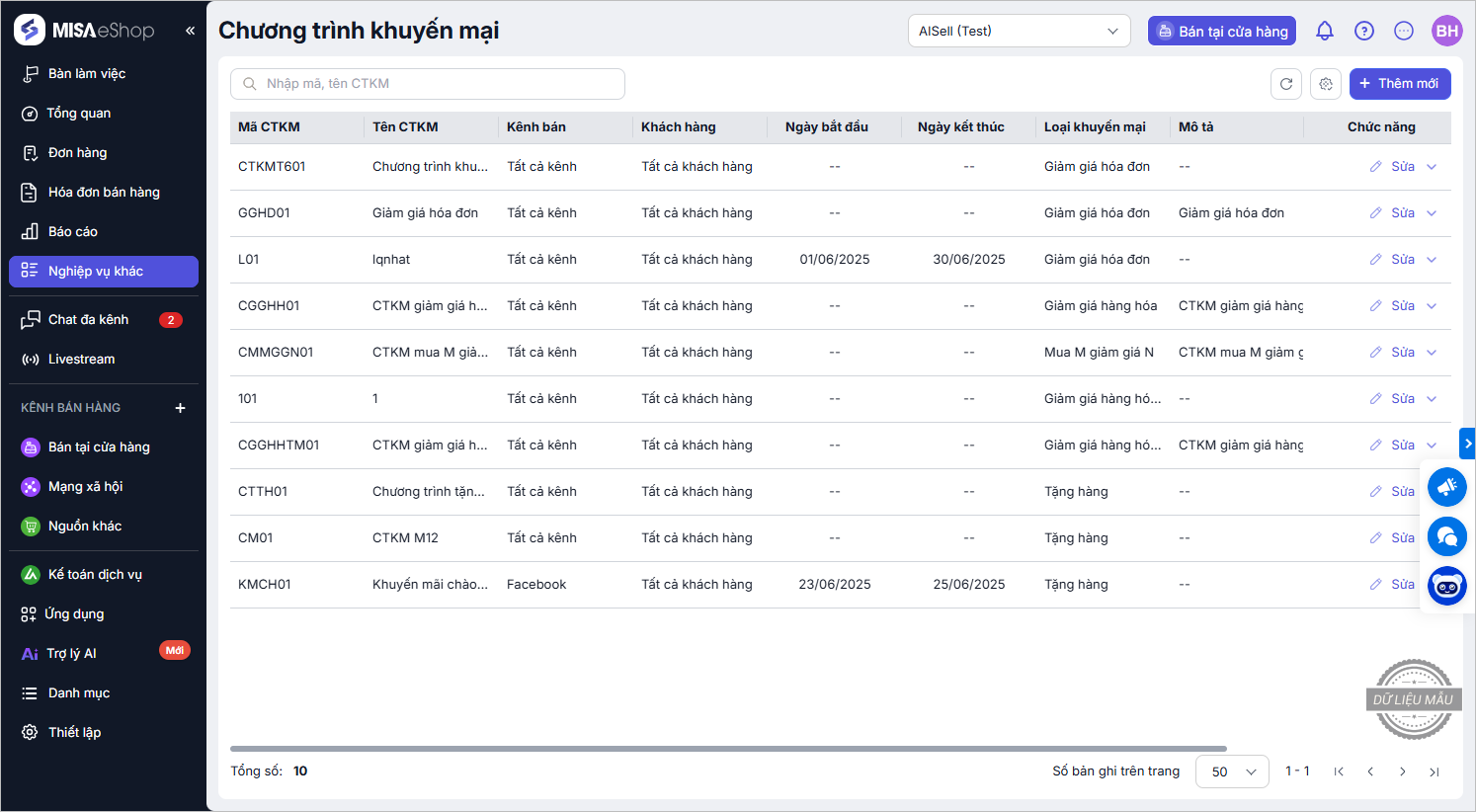
Task: Collapse the sidebar with double-chevron icon
Action: [190, 31]
